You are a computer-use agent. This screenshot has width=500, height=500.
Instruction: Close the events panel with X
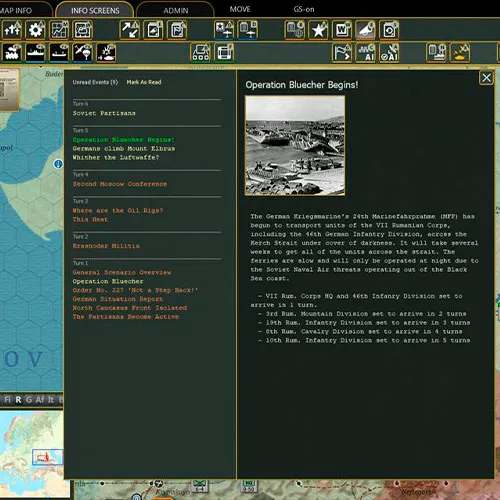pos(486,78)
